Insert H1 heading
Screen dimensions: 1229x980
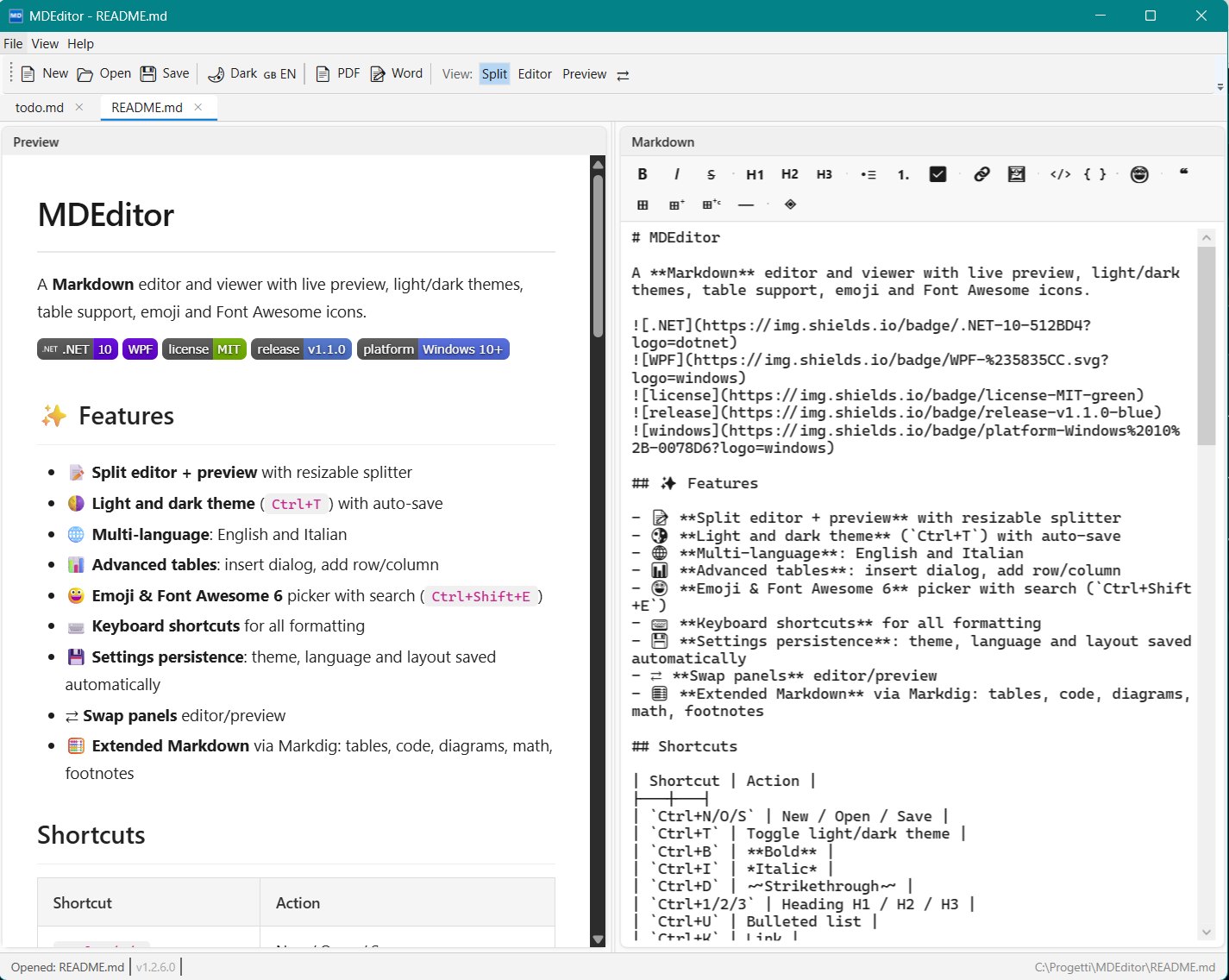click(x=755, y=174)
